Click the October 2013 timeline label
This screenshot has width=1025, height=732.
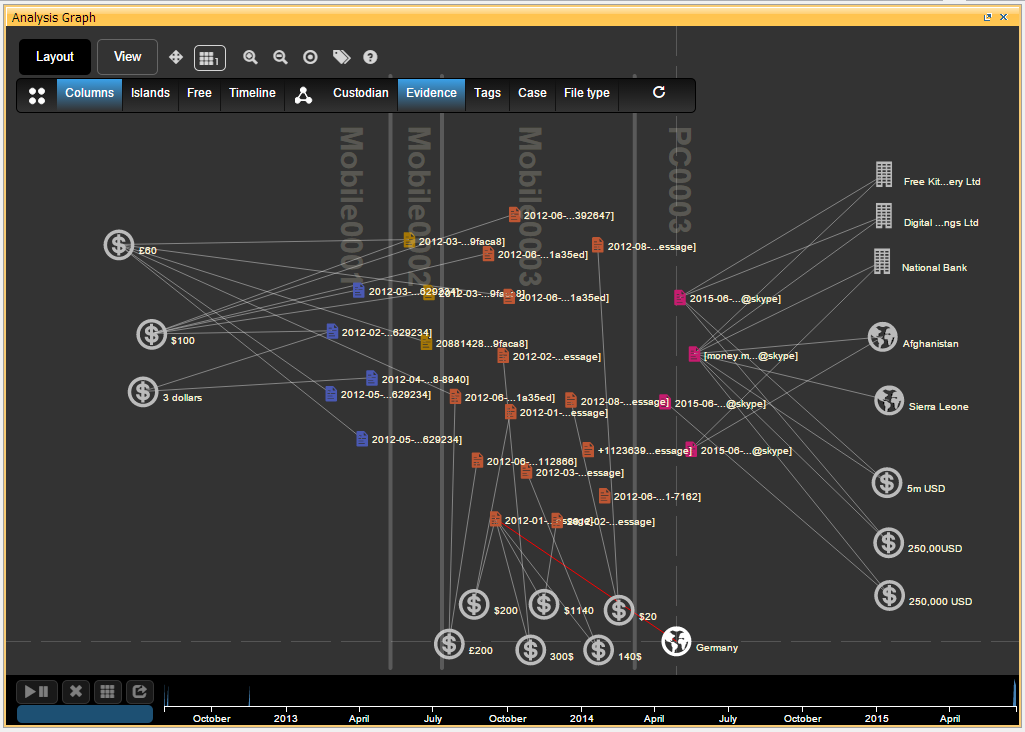507,718
